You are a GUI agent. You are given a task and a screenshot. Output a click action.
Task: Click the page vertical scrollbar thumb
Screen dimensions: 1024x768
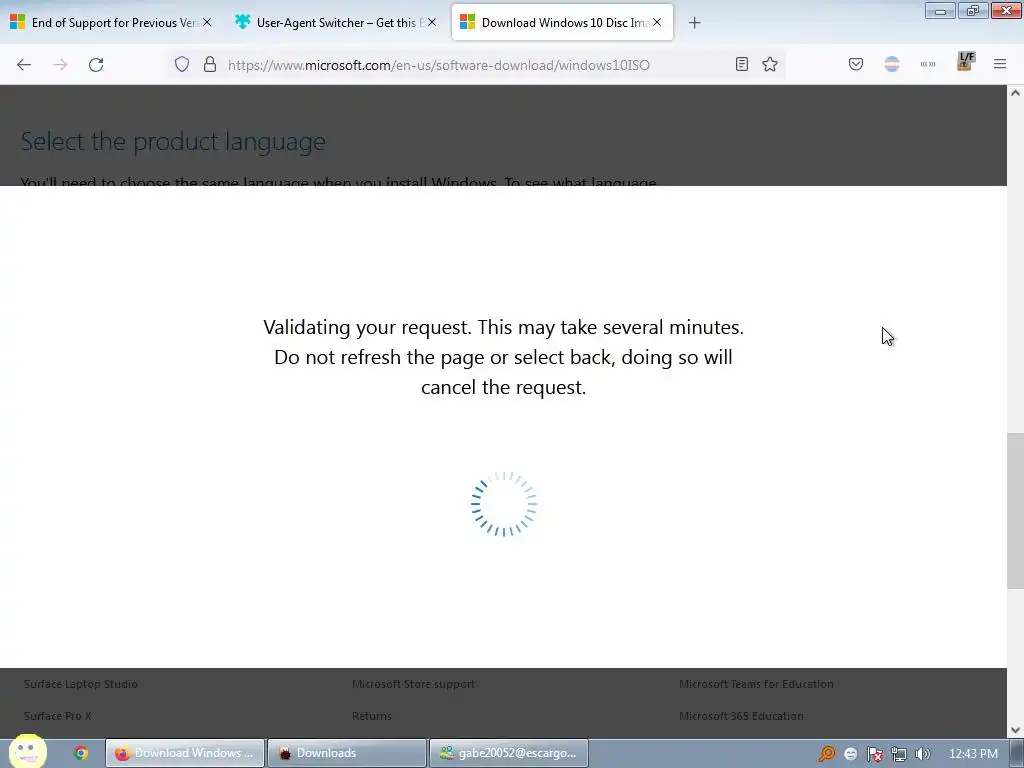pyautogui.click(x=1015, y=510)
